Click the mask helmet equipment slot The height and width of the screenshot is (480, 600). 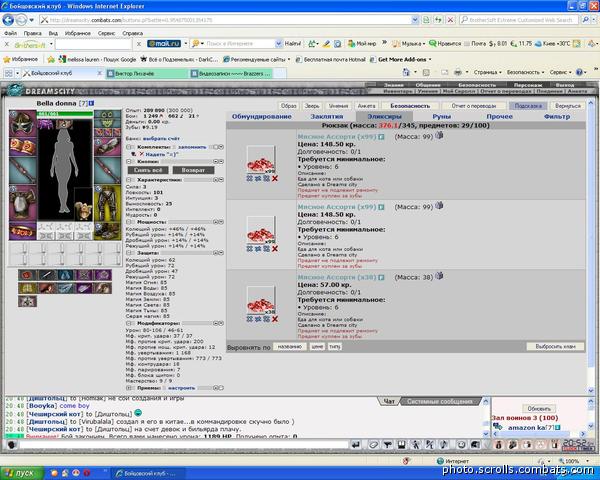pos(23,123)
